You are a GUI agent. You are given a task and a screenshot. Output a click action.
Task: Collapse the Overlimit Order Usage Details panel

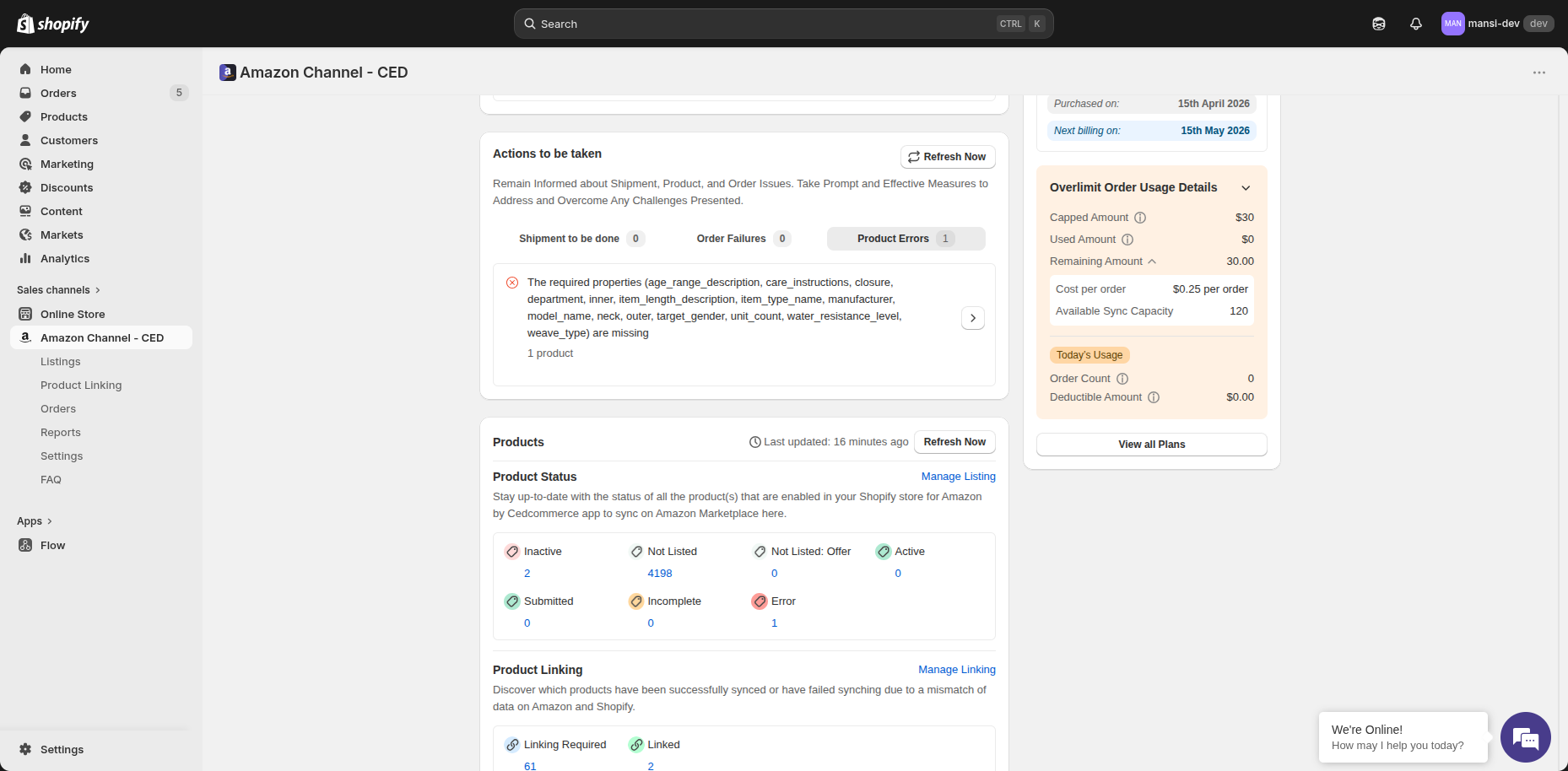(x=1246, y=188)
